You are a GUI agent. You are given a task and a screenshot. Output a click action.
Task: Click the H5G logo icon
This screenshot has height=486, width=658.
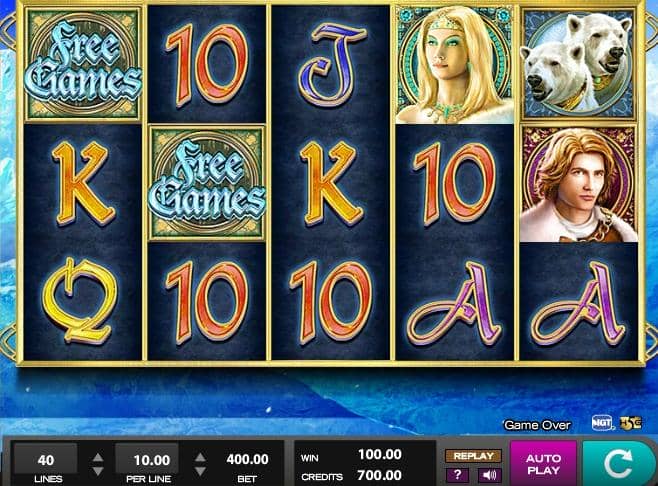631,422
